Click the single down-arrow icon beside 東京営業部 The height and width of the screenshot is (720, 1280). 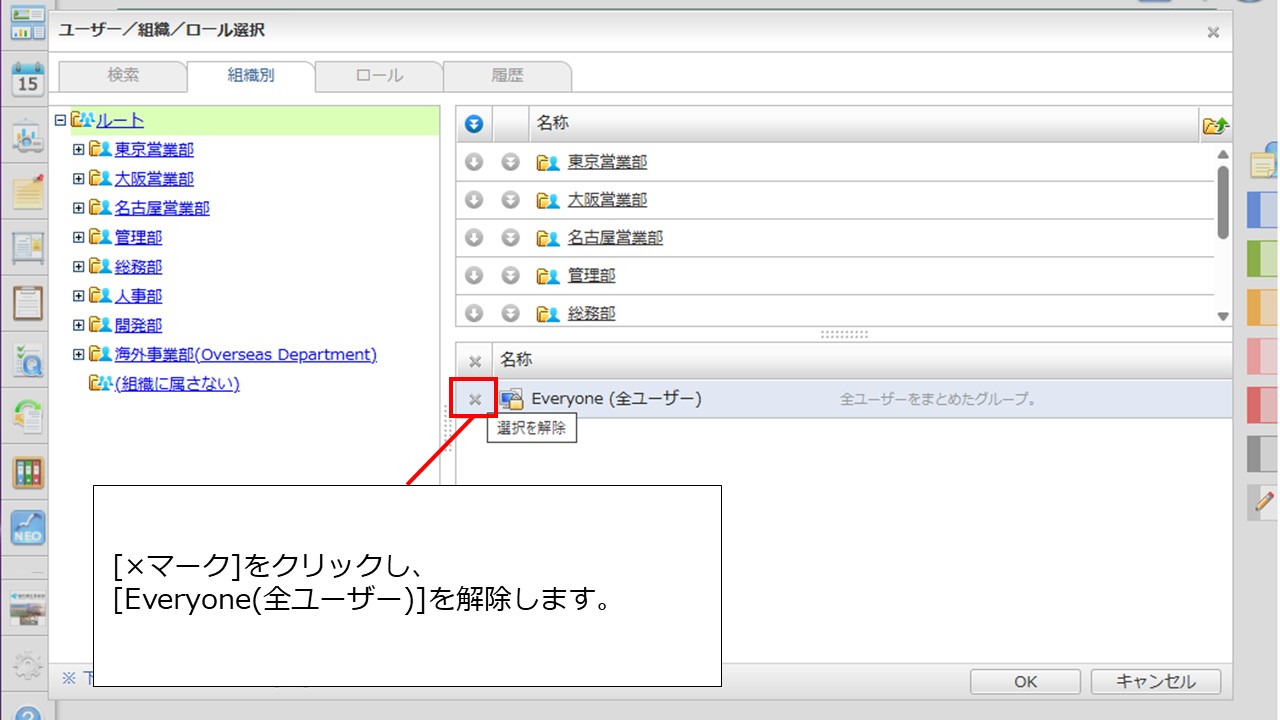(x=474, y=162)
